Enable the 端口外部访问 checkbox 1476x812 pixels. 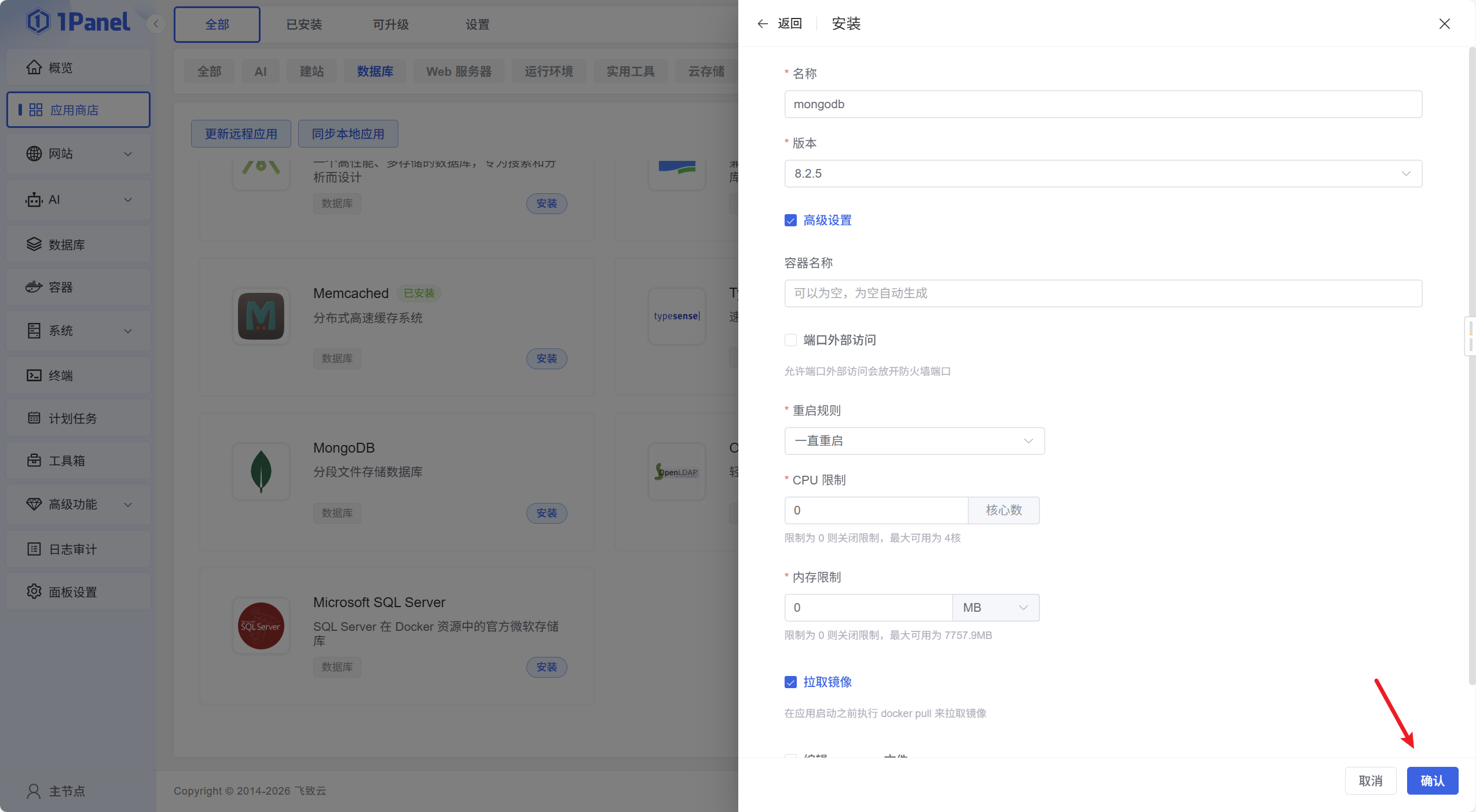[790, 340]
